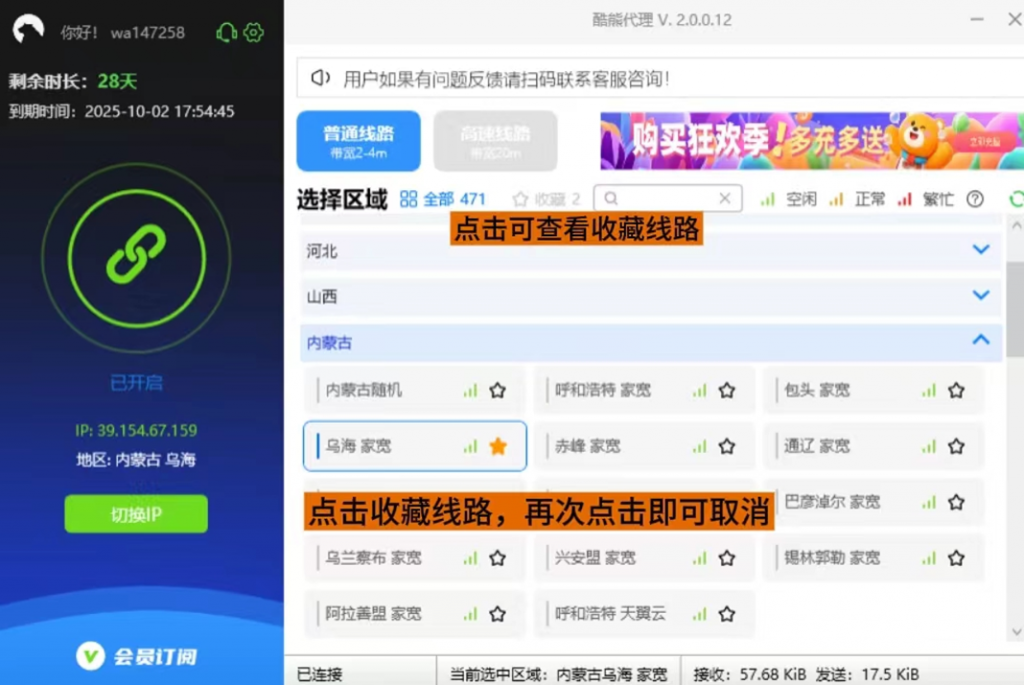Clear the search box with X icon
This screenshot has width=1024, height=685.
pyautogui.click(x=727, y=198)
